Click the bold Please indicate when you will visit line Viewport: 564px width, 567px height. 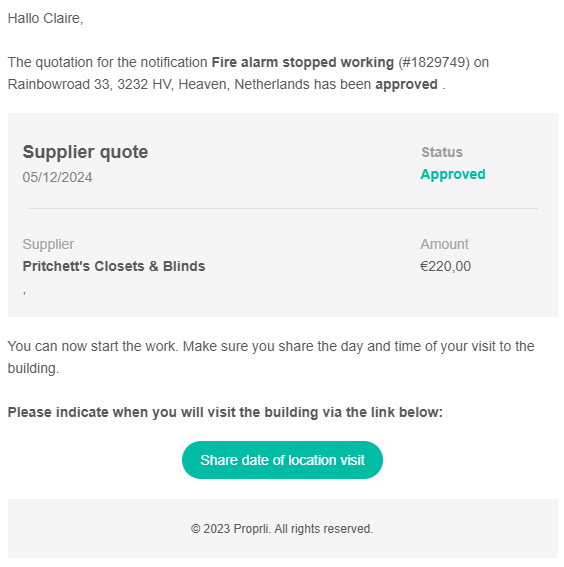225,412
